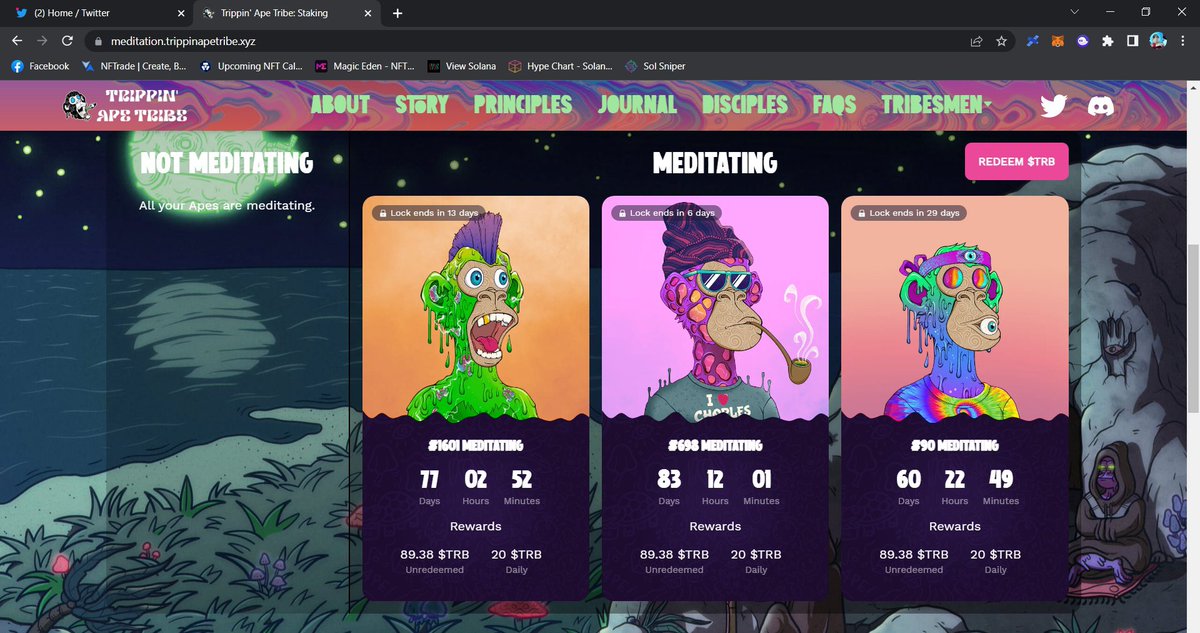
Task: Click 'Lock ends in 6 days' badge
Action: (666, 213)
